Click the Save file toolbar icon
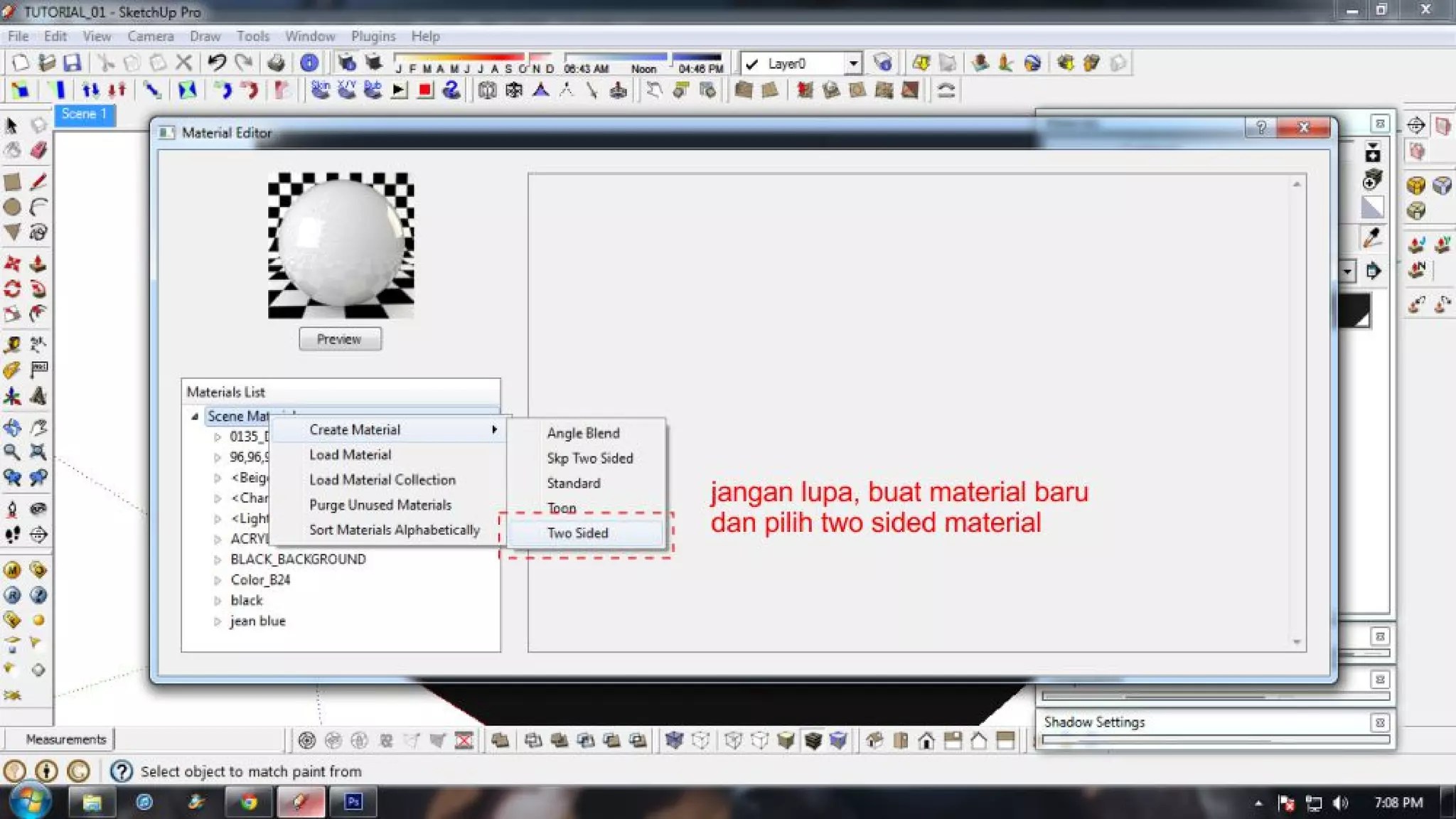This screenshot has width=1456, height=819. (72, 63)
